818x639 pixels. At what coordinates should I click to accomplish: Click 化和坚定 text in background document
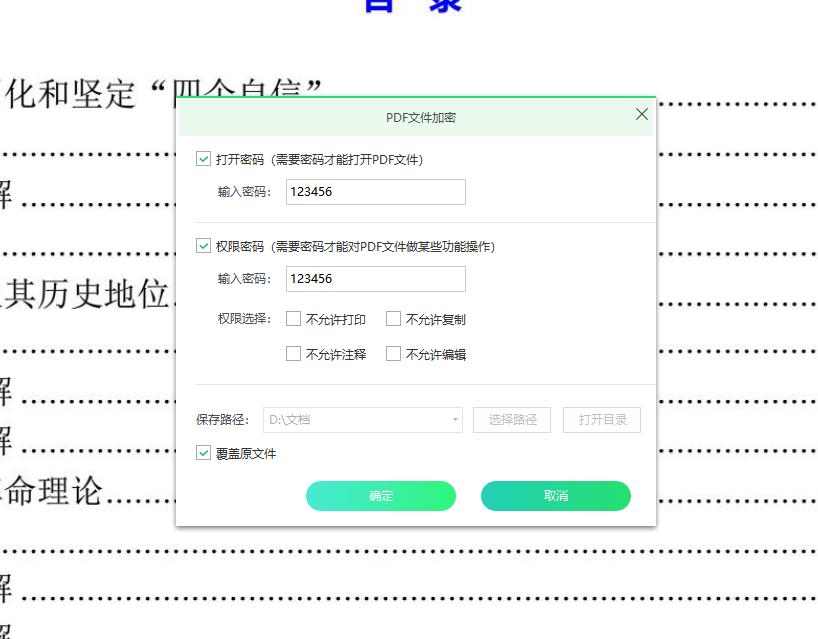click(x=70, y=94)
